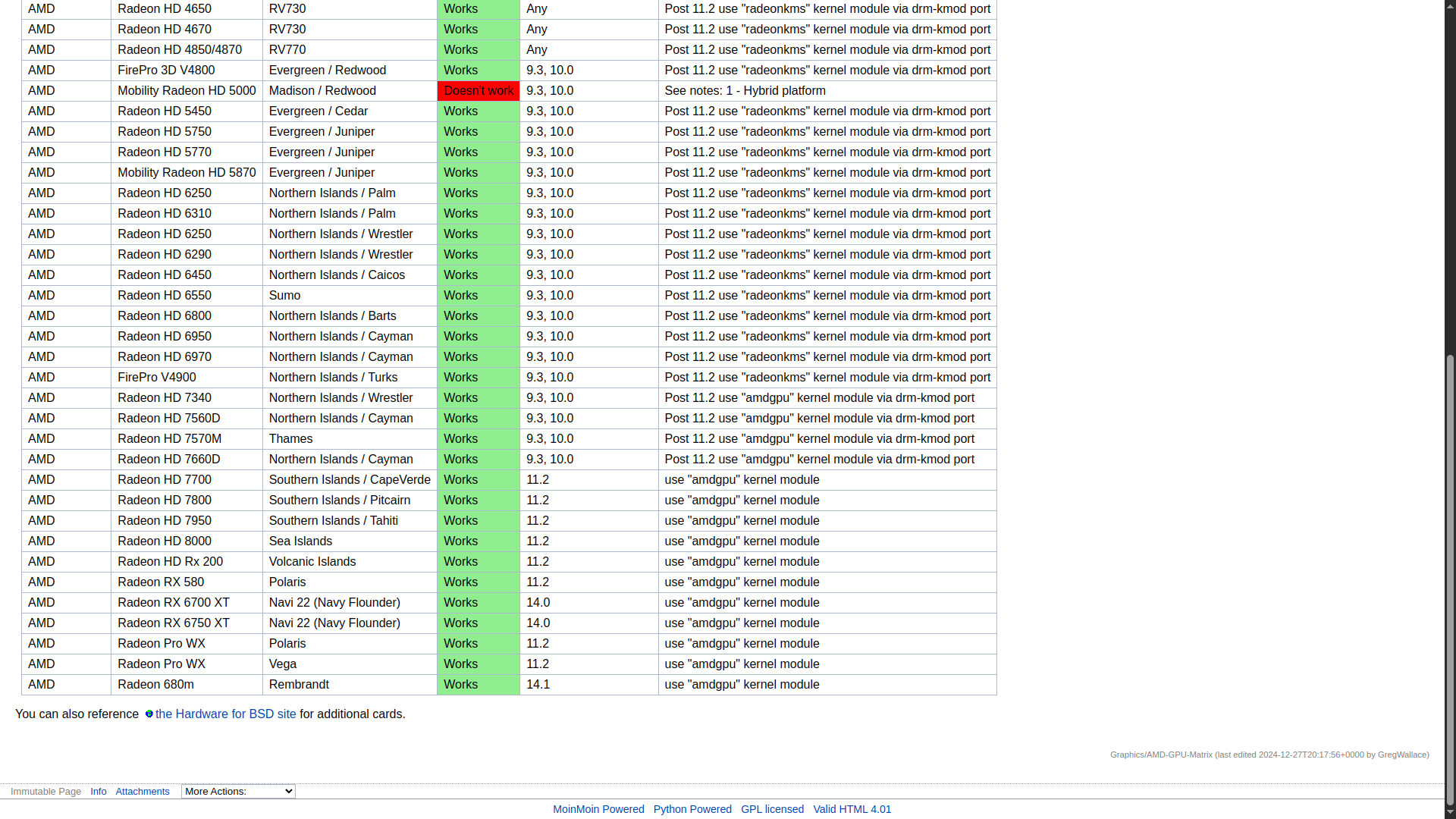The image size is (1456, 819).
Task: Open the Info page link
Action: [99, 791]
